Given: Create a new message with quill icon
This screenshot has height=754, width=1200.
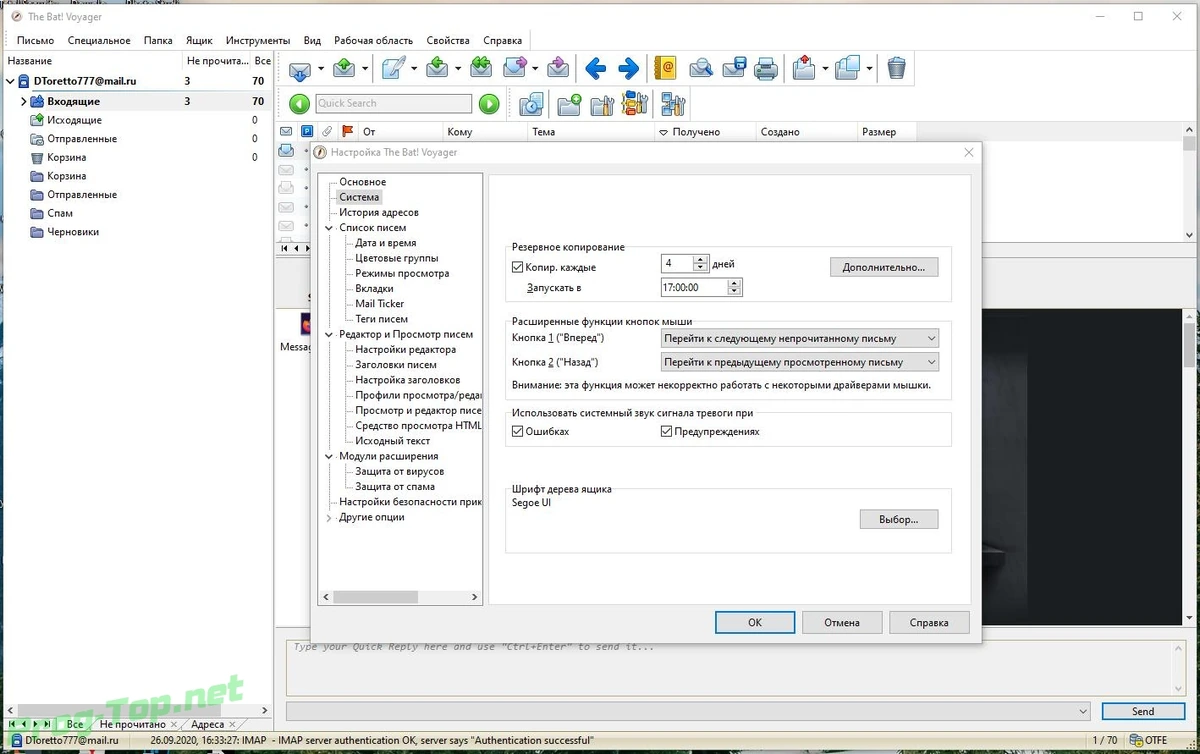Looking at the screenshot, I should coord(393,68).
